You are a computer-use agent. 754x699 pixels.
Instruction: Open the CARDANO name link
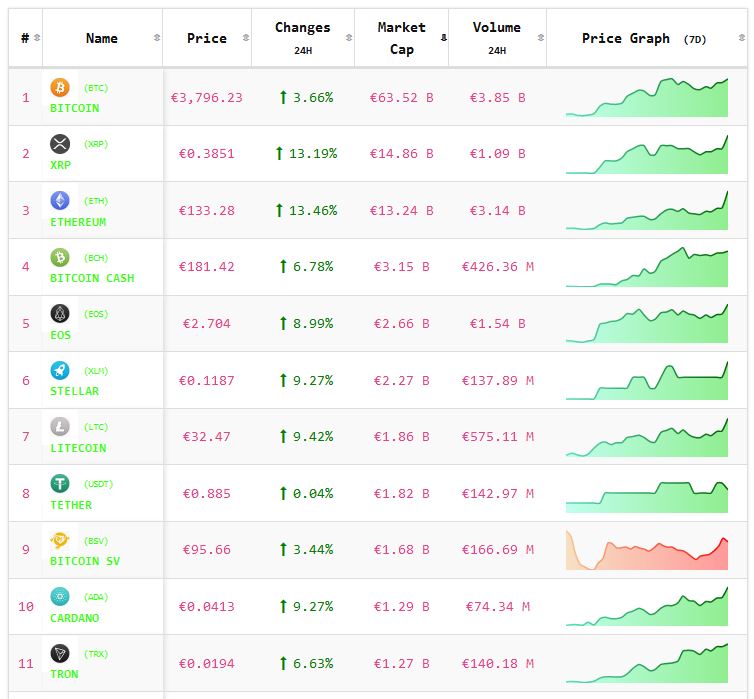(x=75, y=618)
